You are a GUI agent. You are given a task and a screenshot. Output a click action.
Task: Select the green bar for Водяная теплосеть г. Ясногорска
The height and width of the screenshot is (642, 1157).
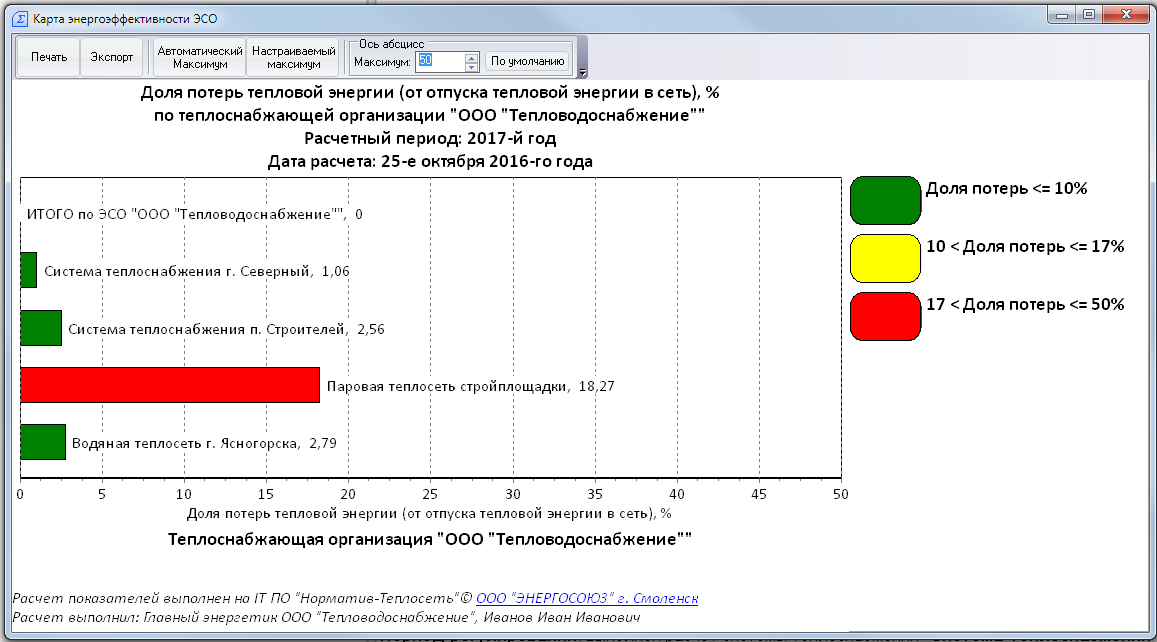click(x=43, y=442)
